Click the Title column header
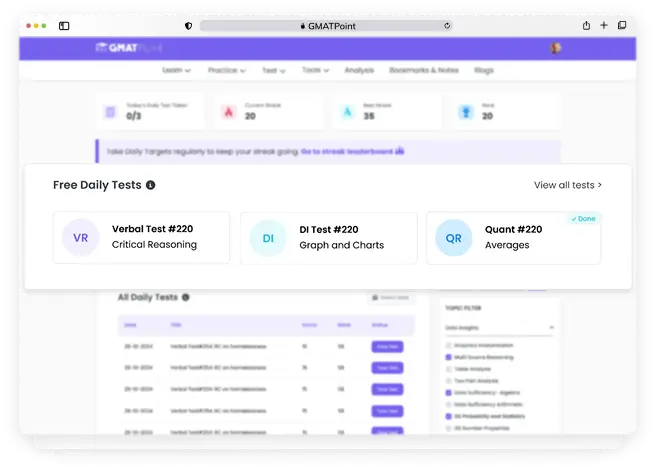The width and height of the screenshot is (656, 465). point(176,325)
